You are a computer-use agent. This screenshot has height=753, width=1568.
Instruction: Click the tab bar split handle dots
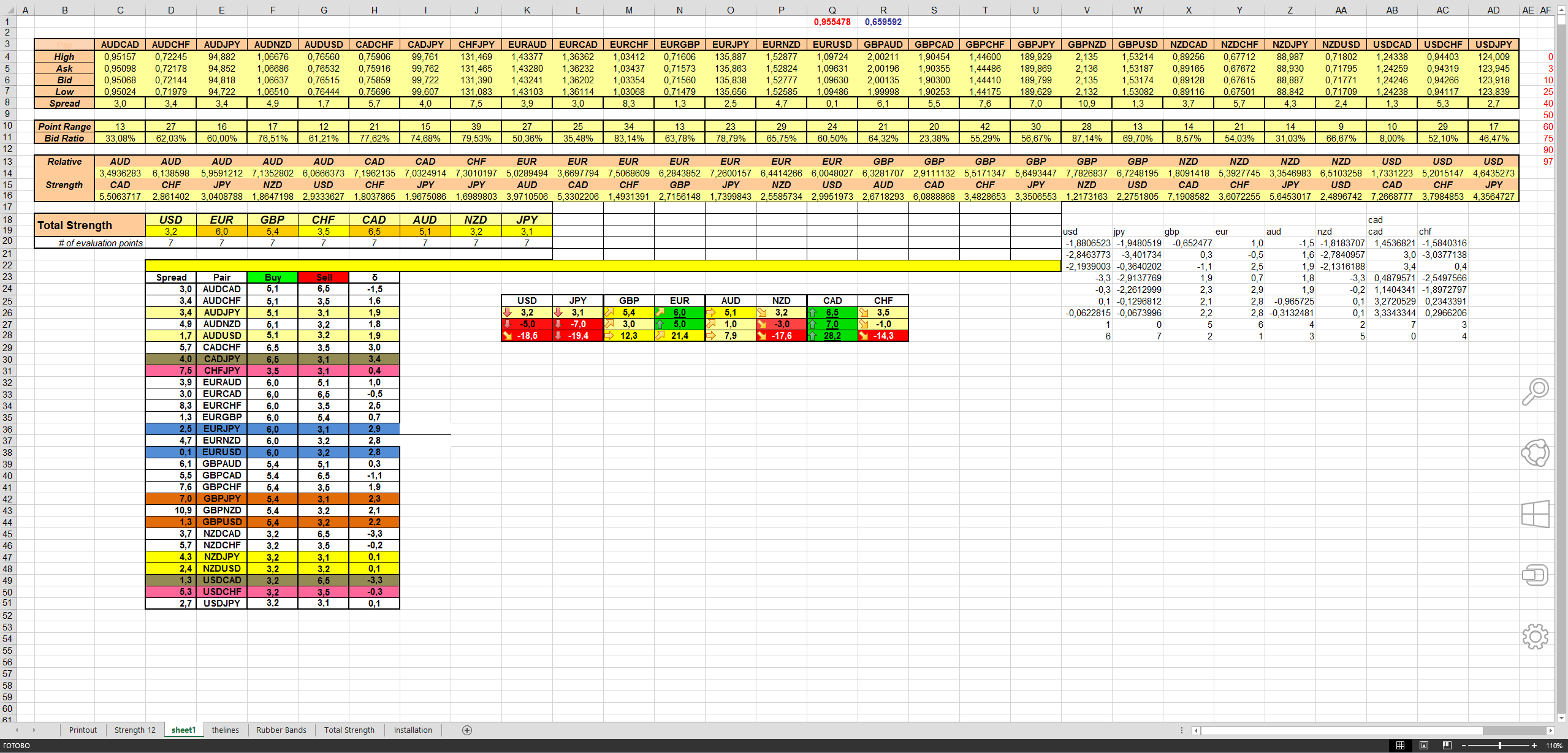tap(1181, 730)
